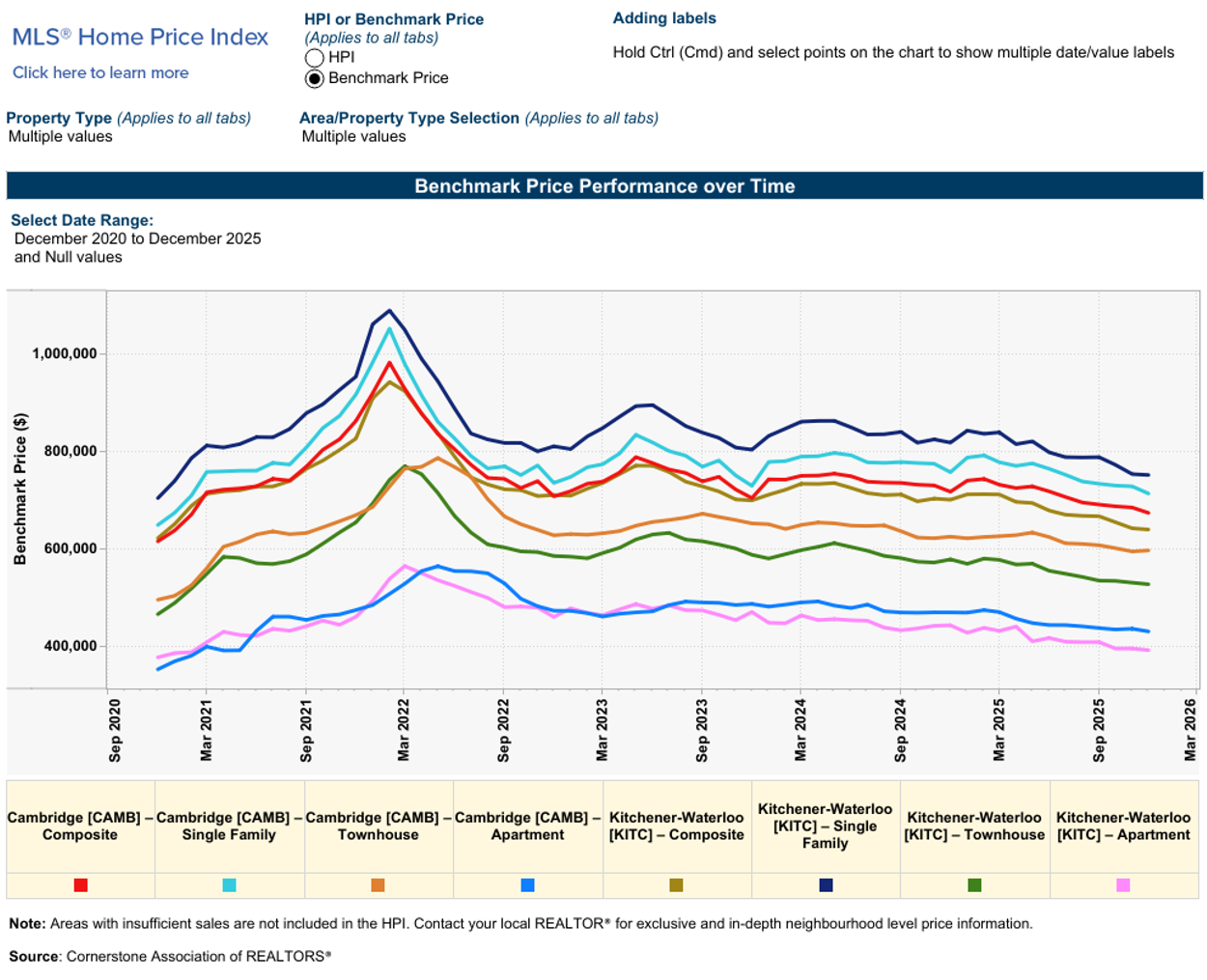Click the red Cambridge Composite legend swatch

pyautogui.click(x=80, y=885)
